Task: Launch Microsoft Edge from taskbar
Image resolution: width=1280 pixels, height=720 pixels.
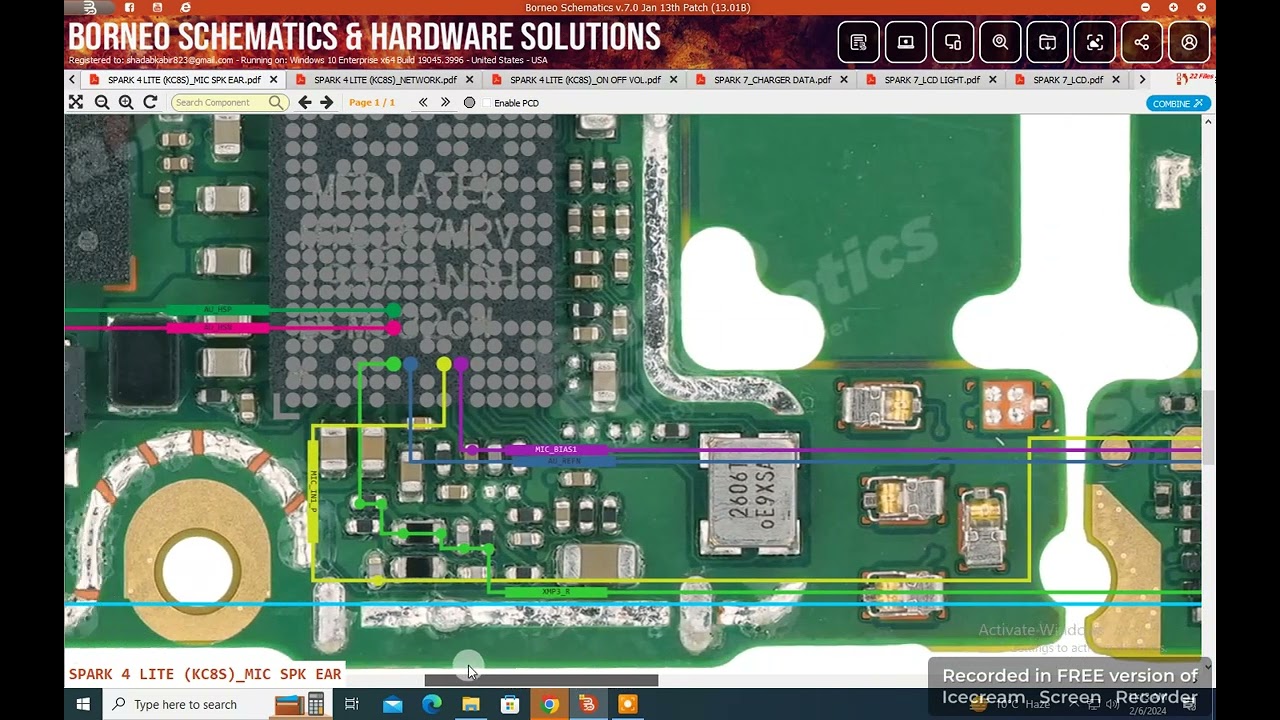Action: (432, 704)
